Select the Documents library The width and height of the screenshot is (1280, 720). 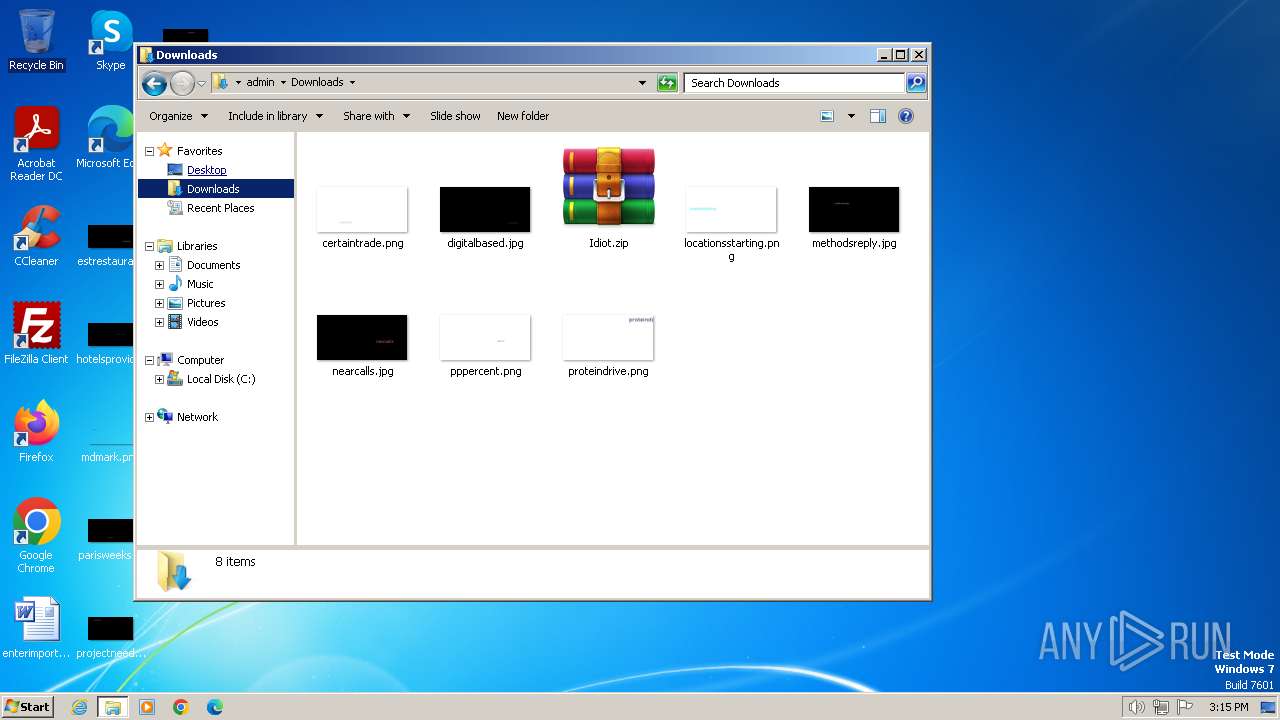coord(213,265)
